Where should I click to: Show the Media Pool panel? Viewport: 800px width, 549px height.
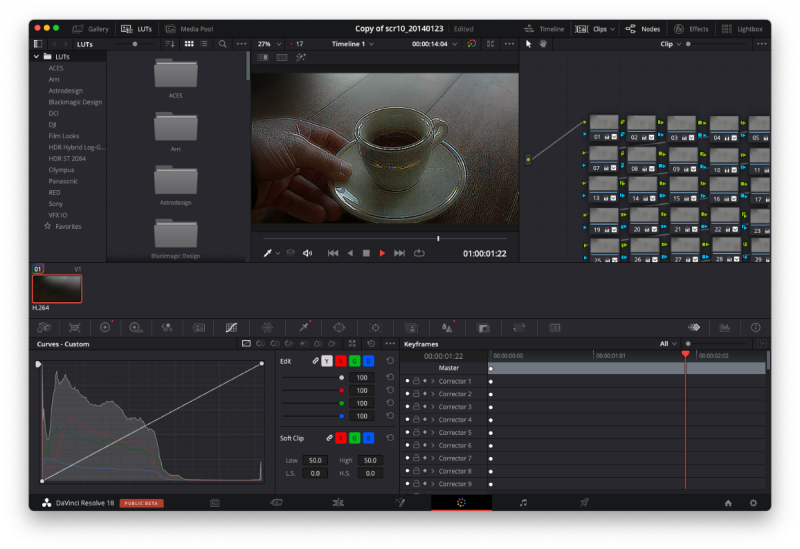pos(188,29)
